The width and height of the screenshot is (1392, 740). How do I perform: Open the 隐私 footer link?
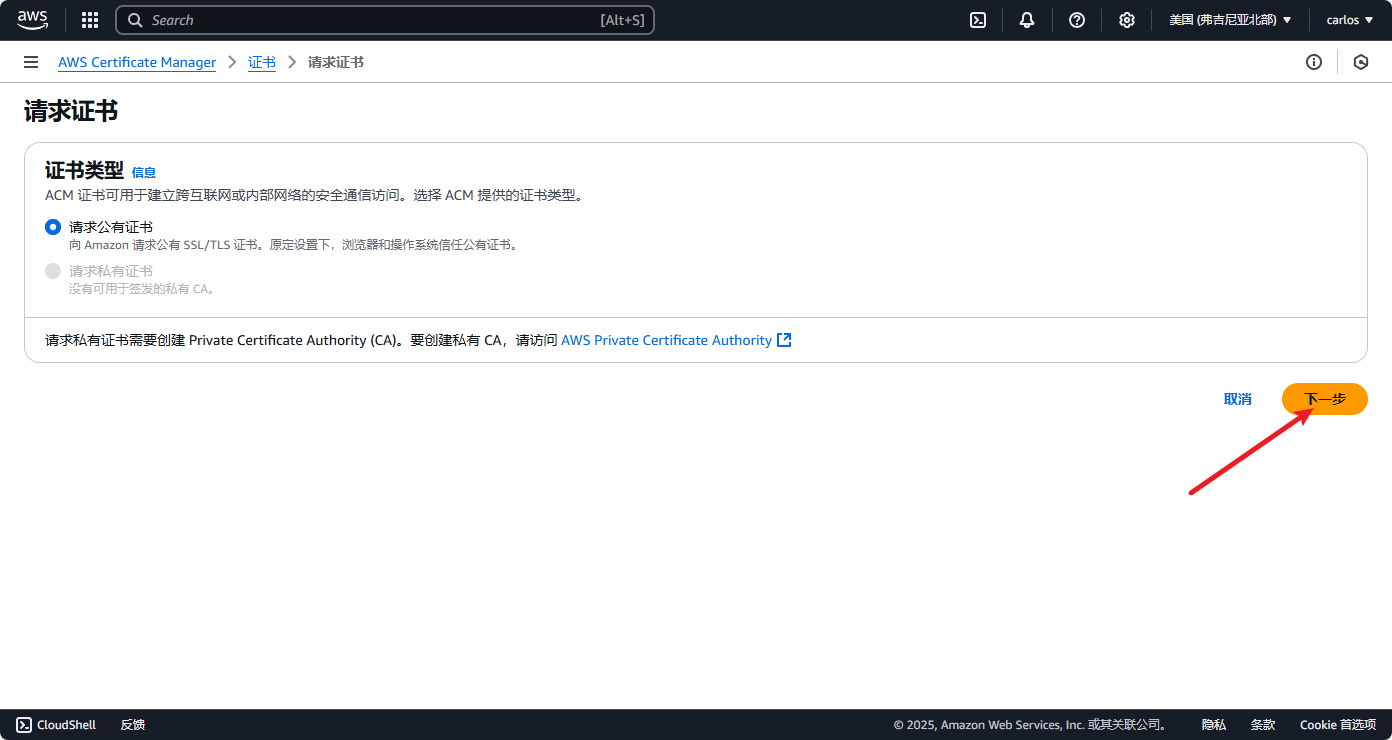coord(1214,725)
